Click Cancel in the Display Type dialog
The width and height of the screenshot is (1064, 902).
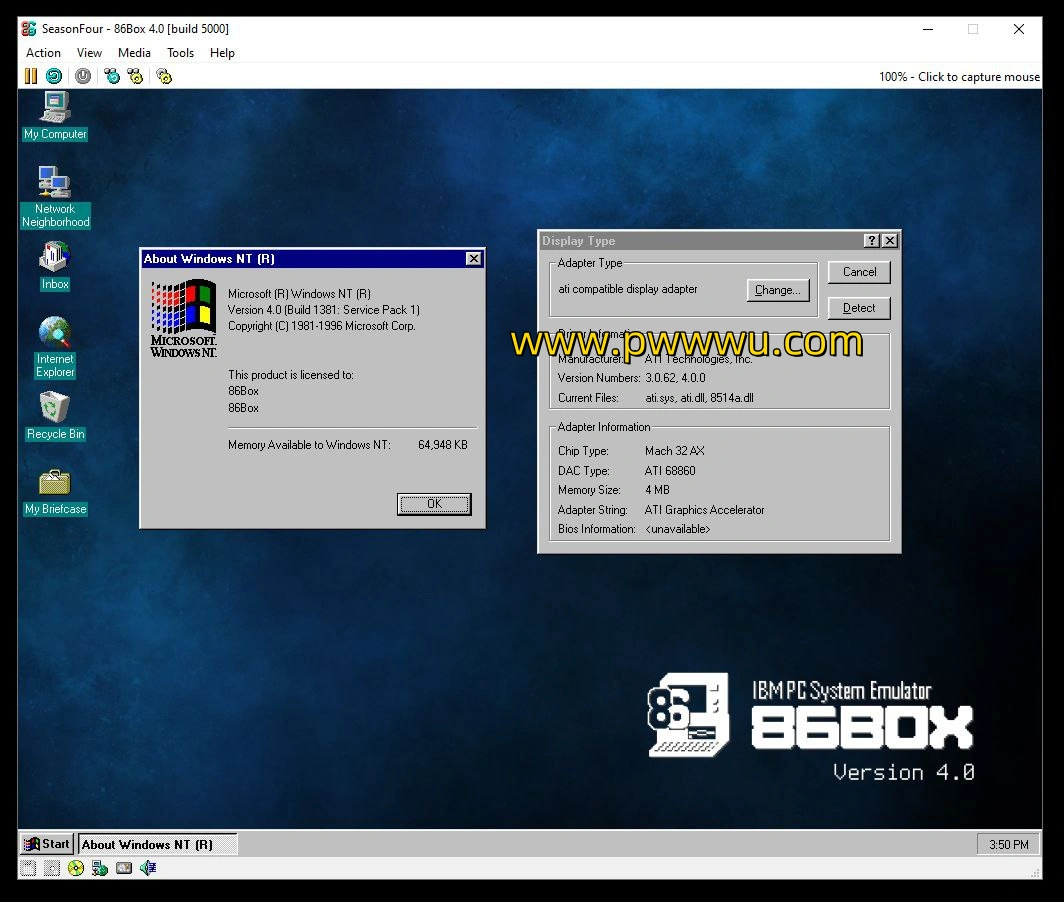(x=859, y=272)
